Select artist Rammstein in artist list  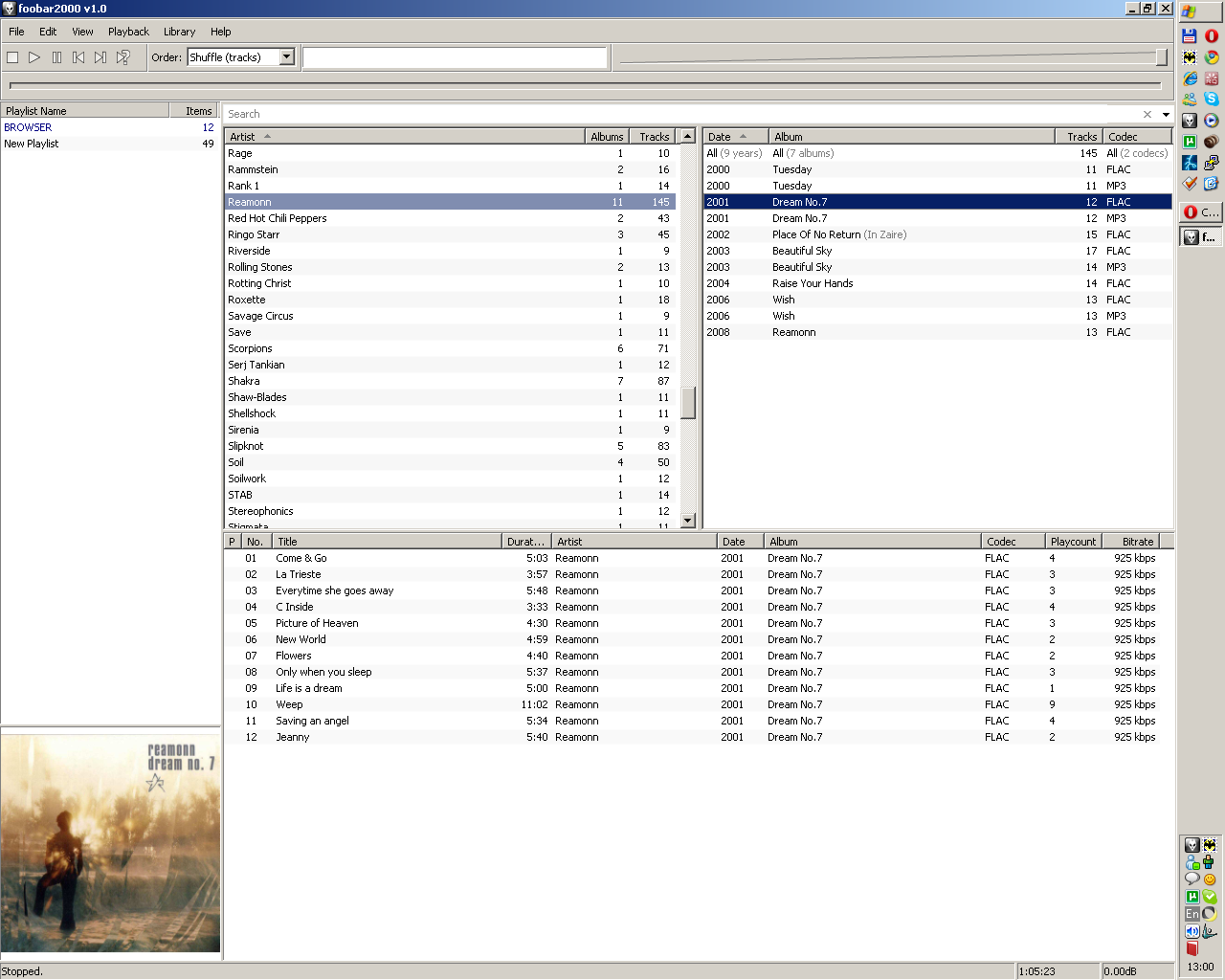click(450, 169)
